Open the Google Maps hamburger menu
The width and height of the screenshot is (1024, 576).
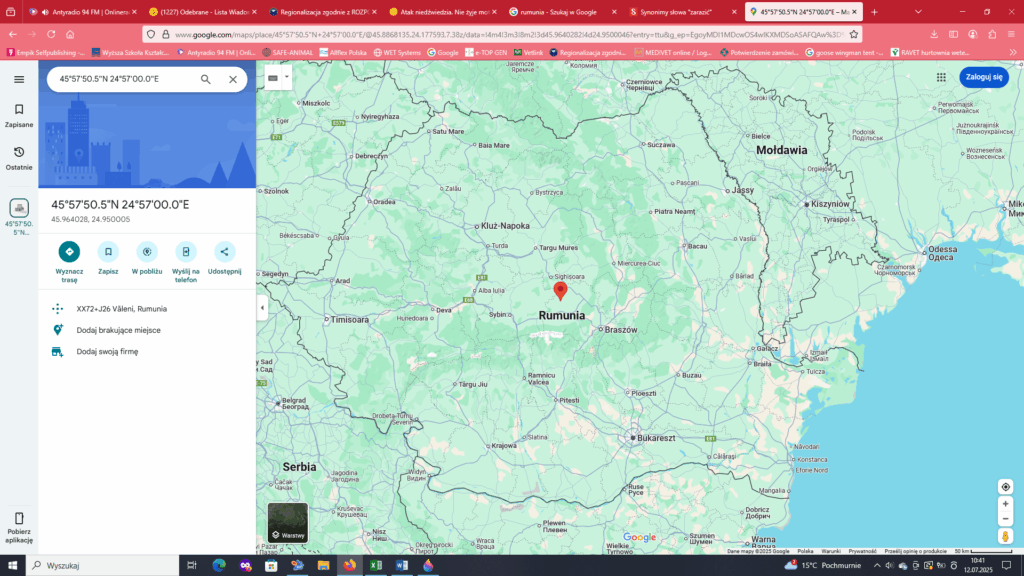(x=19, y=79)
